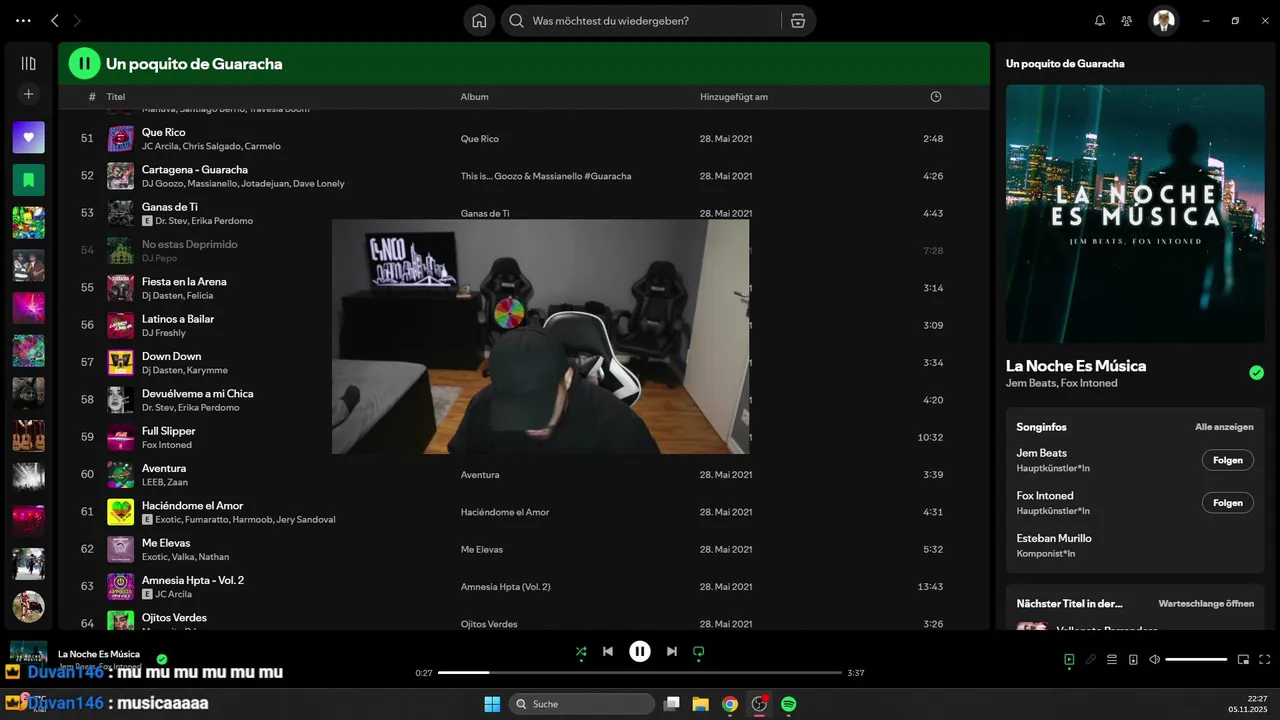Collapse the library sidebar icon
The height and width of the screenshot is (720, 1280).
[x=28, y=63]
